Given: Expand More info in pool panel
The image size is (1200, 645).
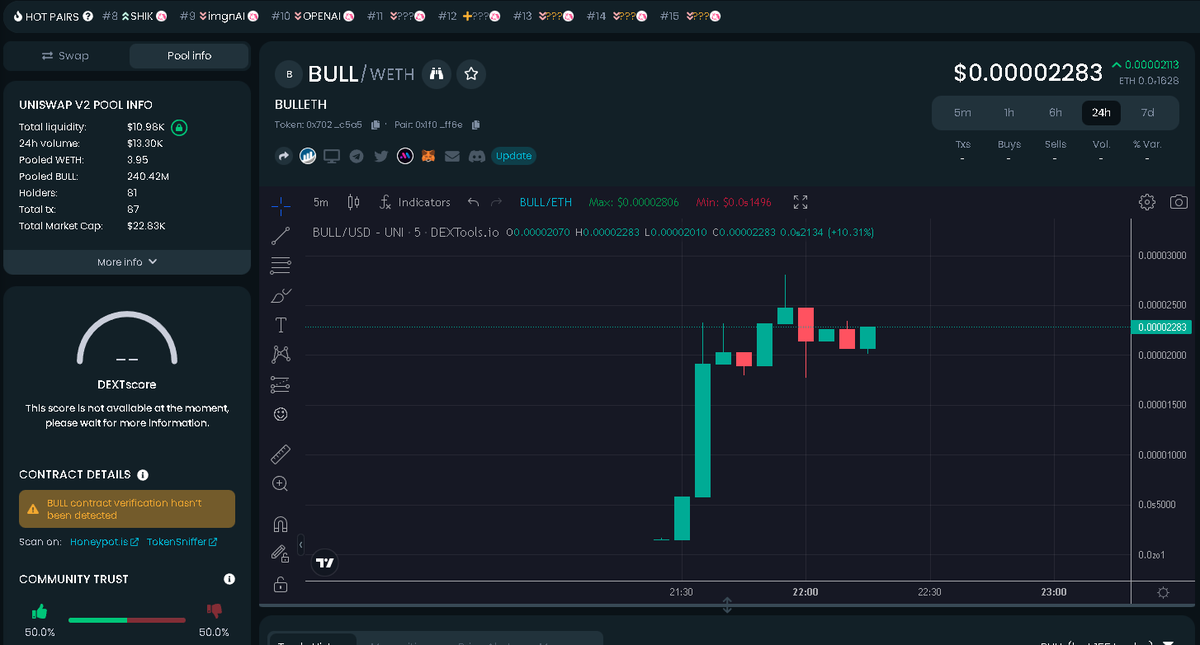Looking at the screenshot, I should click(x=127, y=262).
